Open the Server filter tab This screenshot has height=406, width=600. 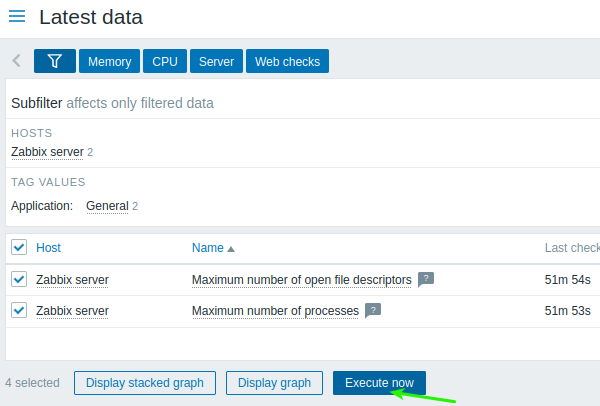coord(216,61)
